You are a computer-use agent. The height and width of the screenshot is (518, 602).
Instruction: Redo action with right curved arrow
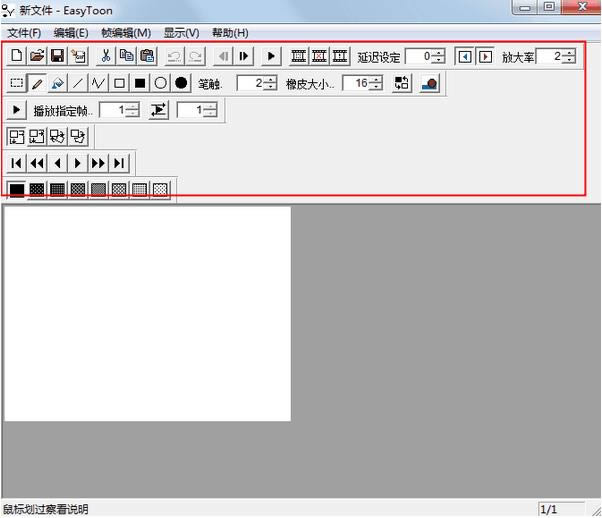click(x=195, y=56)
